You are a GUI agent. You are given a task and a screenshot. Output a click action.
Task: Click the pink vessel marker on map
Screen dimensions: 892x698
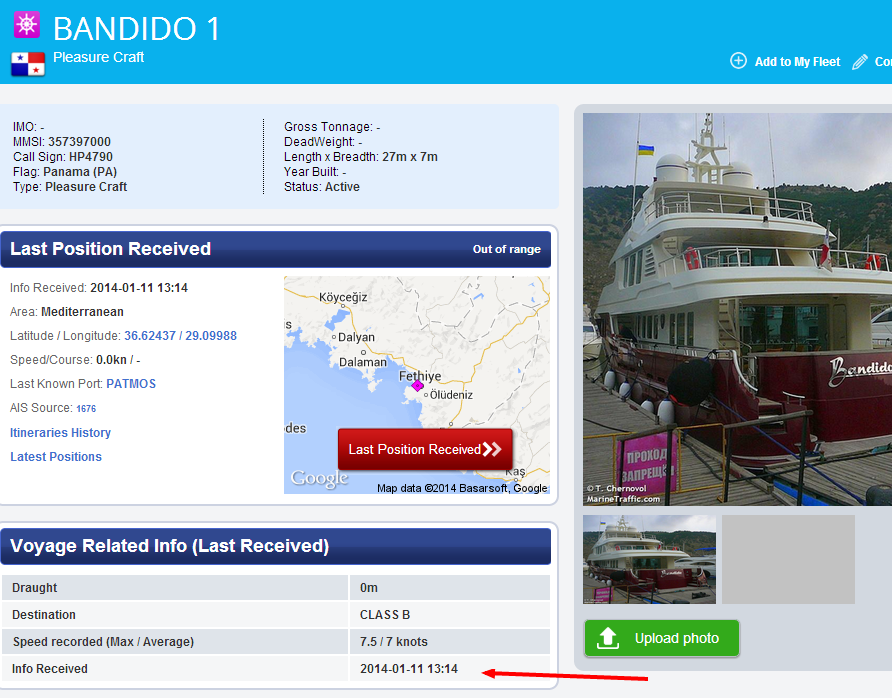pyautogui.click(x=417, y=386)
